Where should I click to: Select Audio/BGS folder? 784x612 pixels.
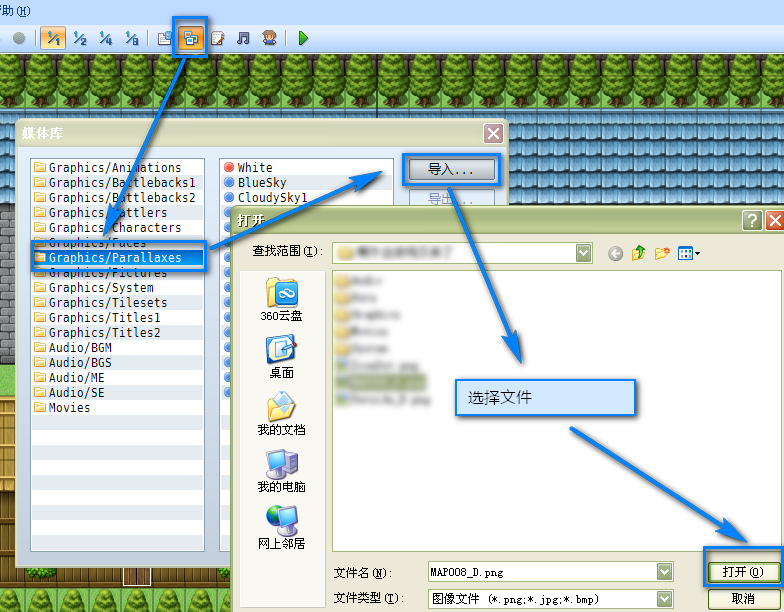[x=118, y=362]
